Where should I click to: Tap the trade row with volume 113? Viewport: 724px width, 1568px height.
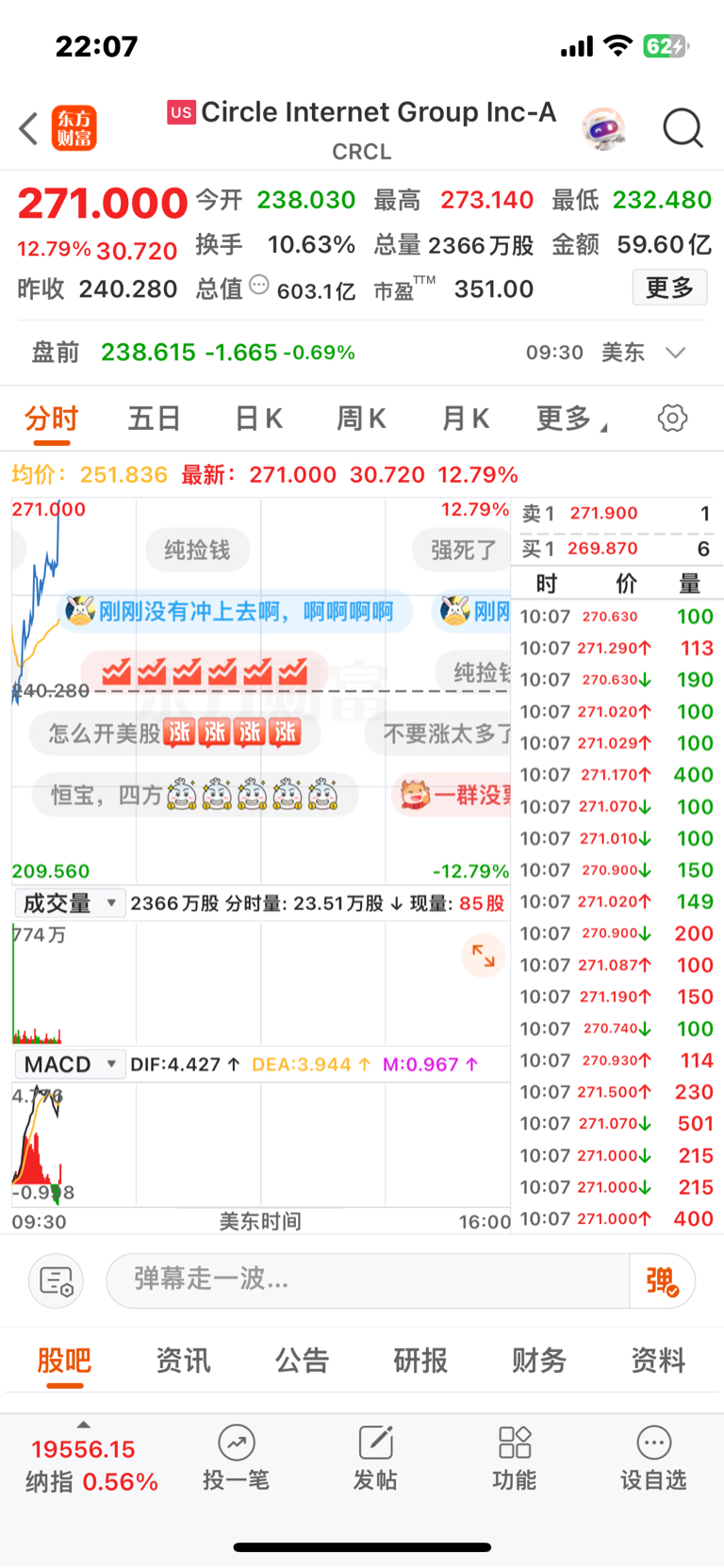(617, 648)
